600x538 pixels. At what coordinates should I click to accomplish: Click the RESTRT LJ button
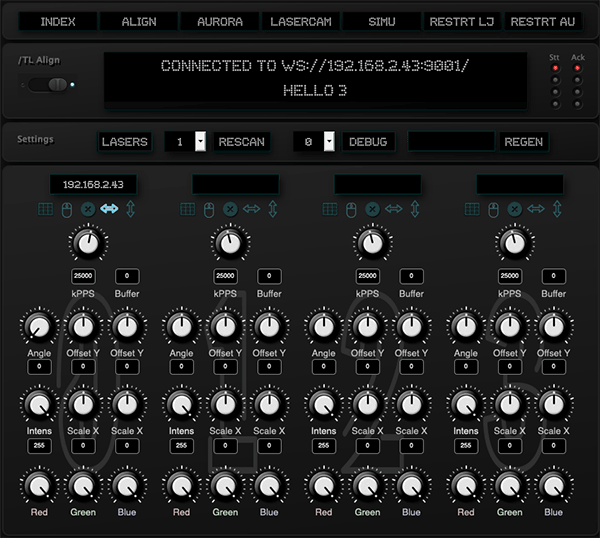click(x=461, y=21)
